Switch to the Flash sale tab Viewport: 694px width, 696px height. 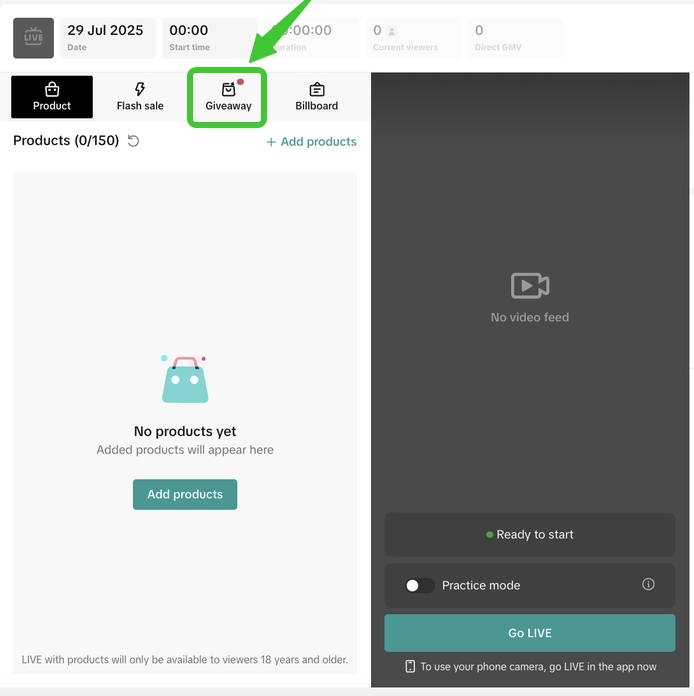(x=140, y=97)
